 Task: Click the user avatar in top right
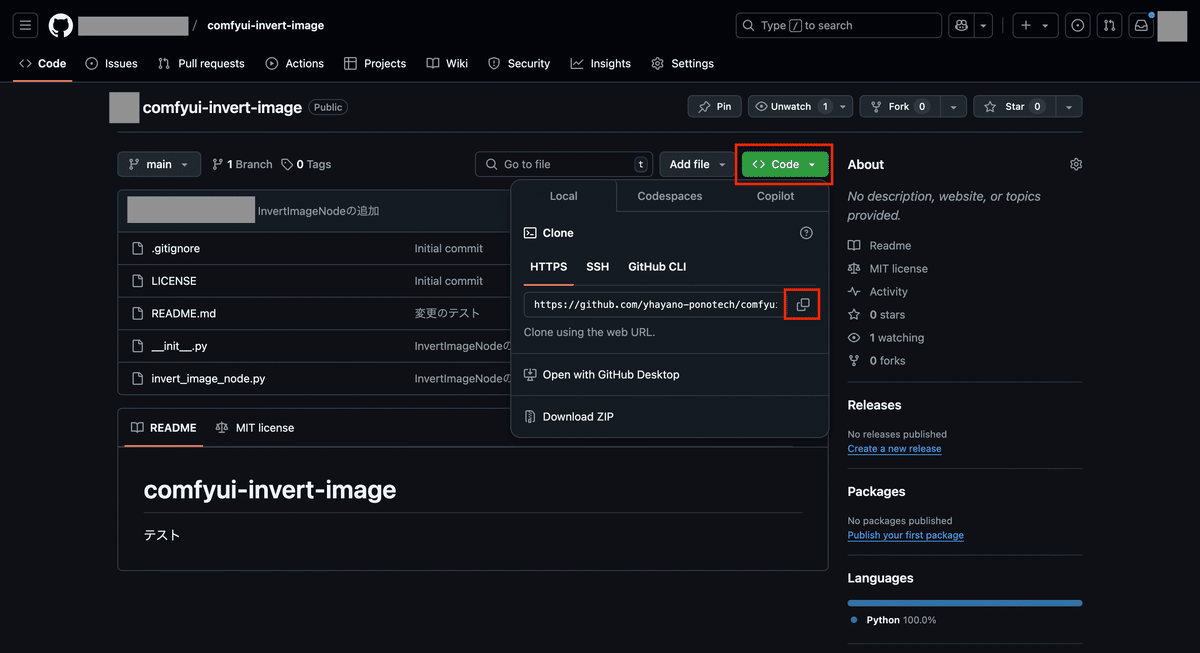pyautogui.click(x=1172, y=25)
